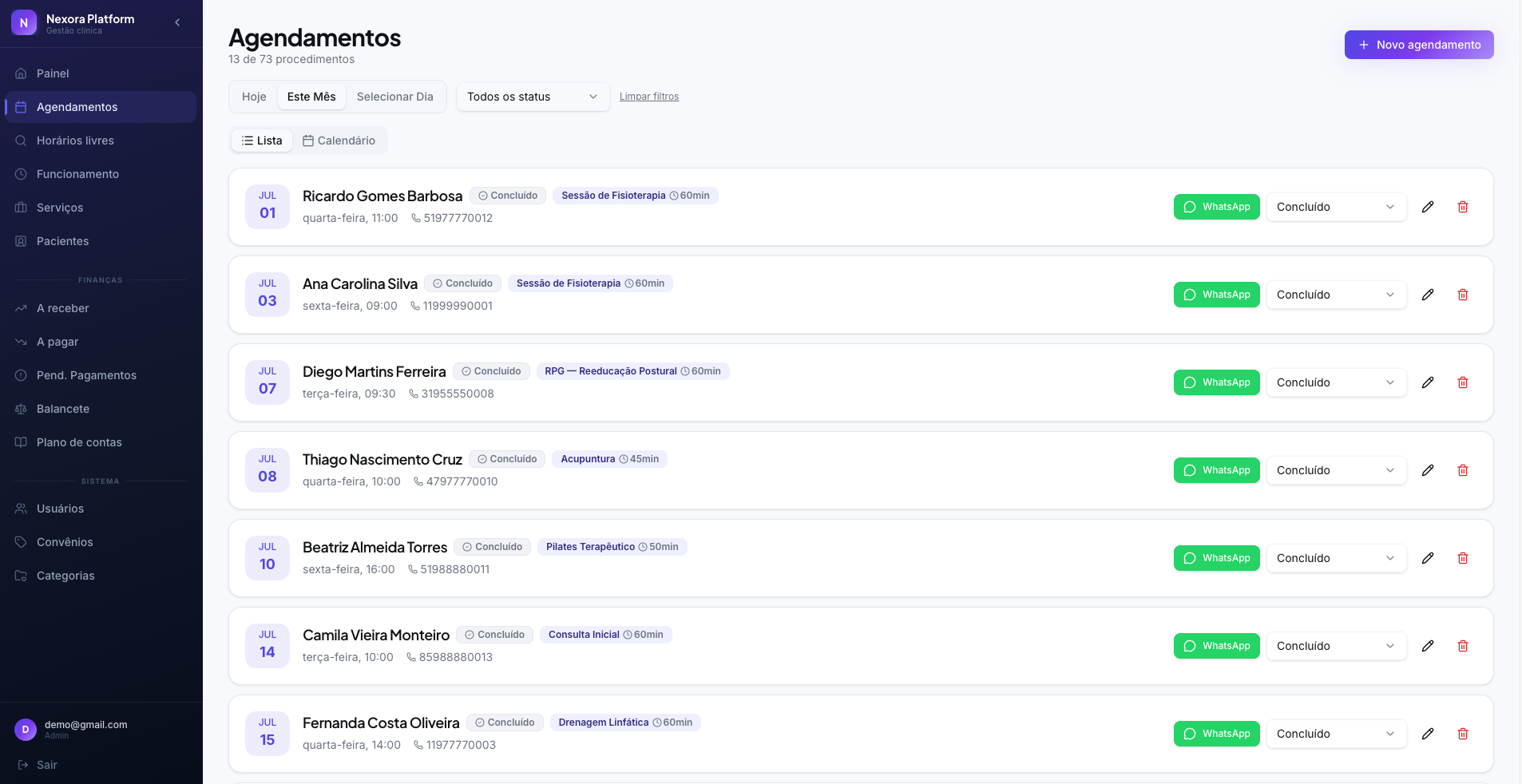Open Serviços page
This screenshot has width=1522, height=784.
(x=101, y=208)
